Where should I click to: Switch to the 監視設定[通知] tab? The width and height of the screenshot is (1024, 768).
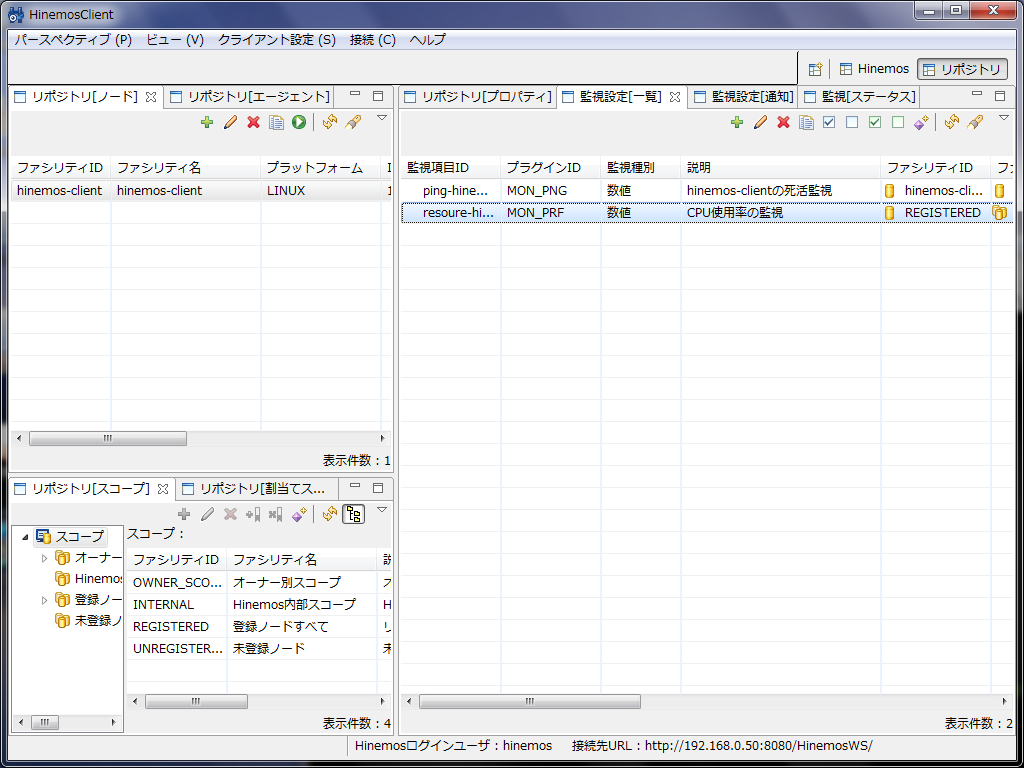tap(744, 97)
